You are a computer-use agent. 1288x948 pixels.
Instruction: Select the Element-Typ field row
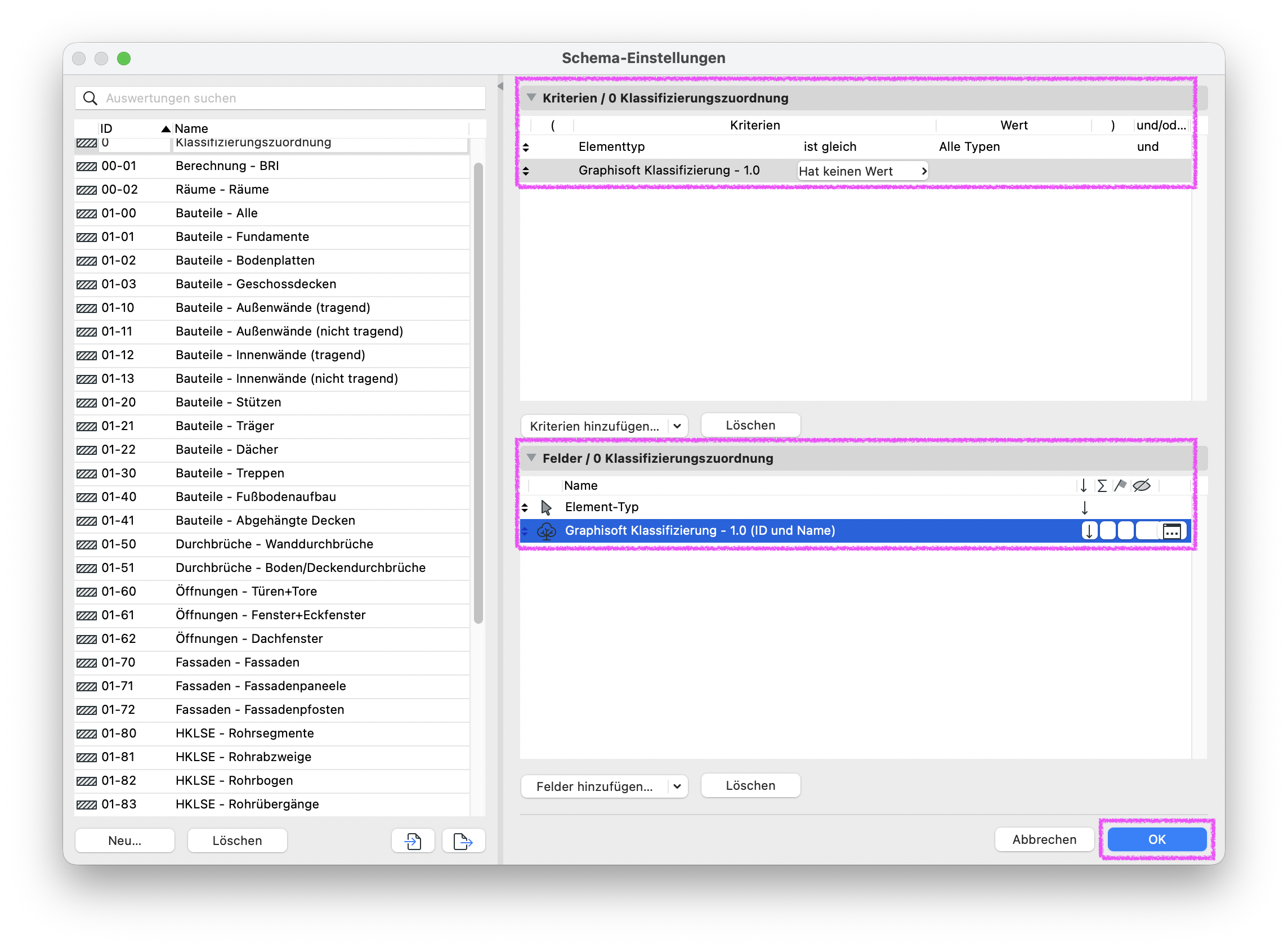pyautogui.click(x=856, y=507)
